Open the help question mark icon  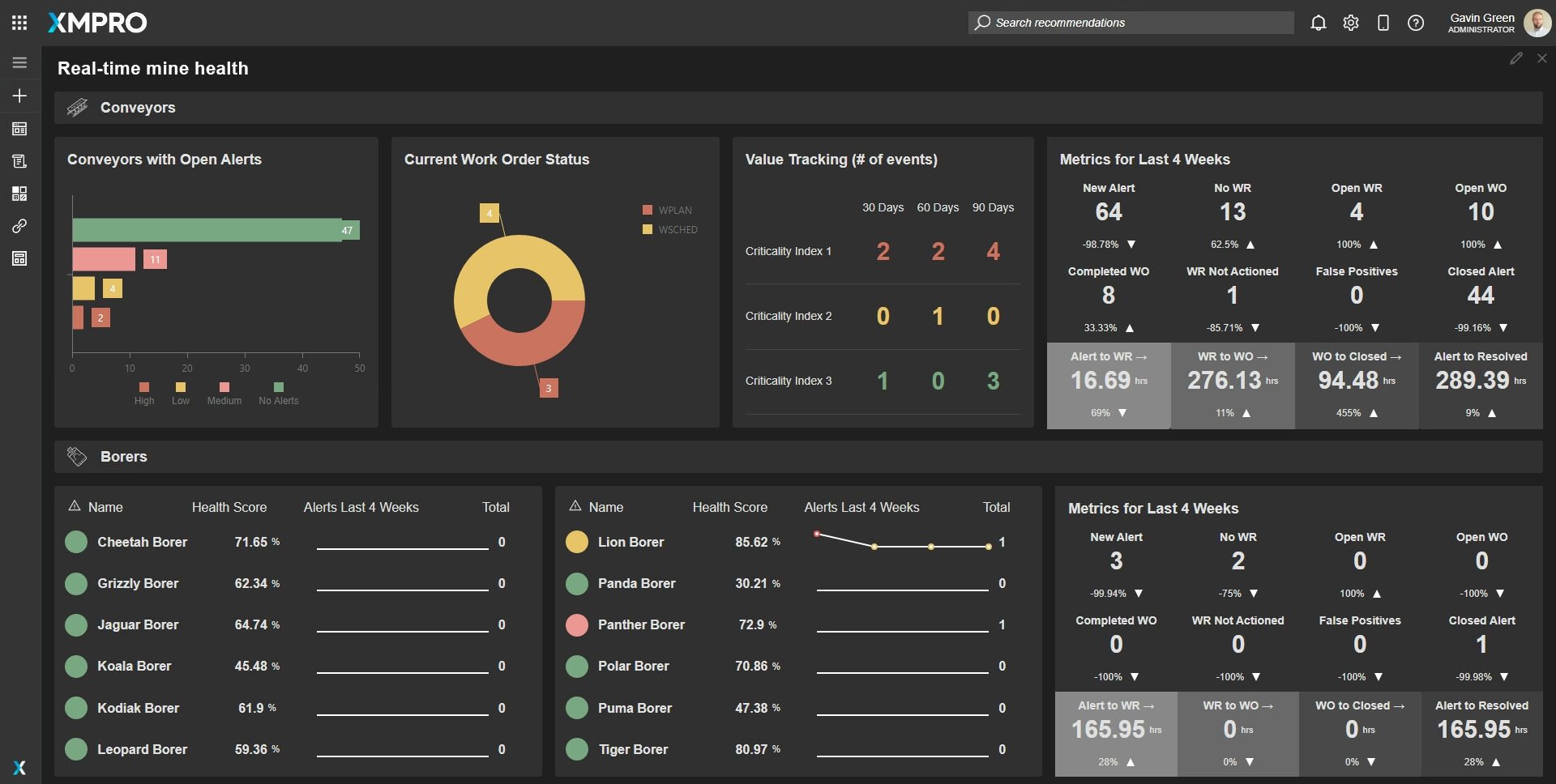(1416, 23)
